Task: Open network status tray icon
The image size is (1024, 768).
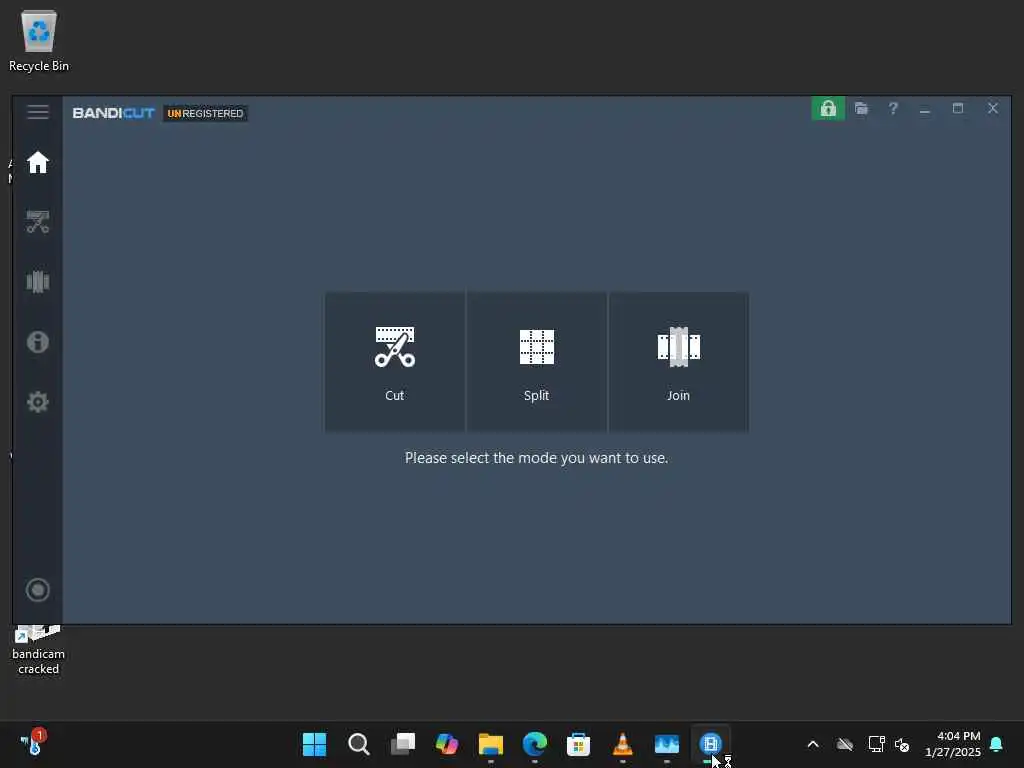Action: (x=876, y=744)
